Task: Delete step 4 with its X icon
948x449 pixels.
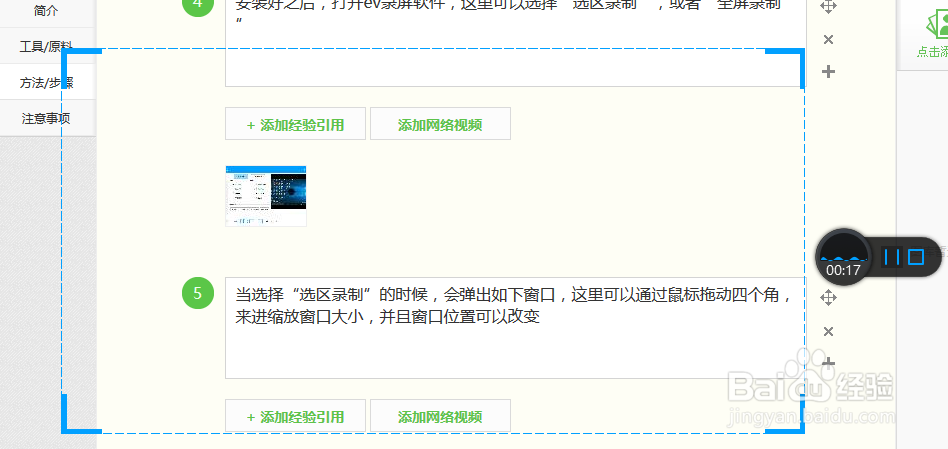Action: pos(829,40)
